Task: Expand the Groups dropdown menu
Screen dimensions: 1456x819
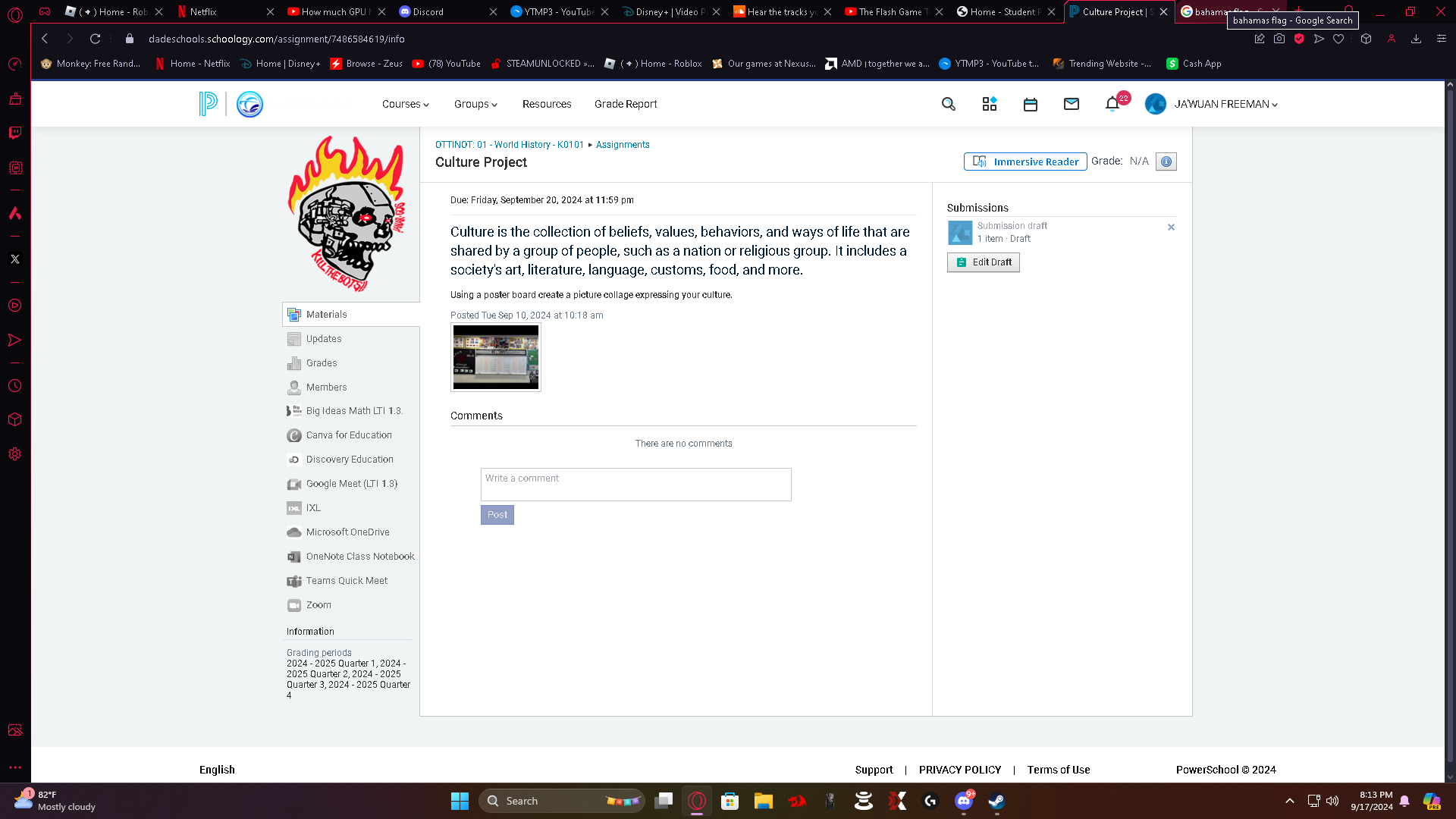Action: click(x=475, y=104)
